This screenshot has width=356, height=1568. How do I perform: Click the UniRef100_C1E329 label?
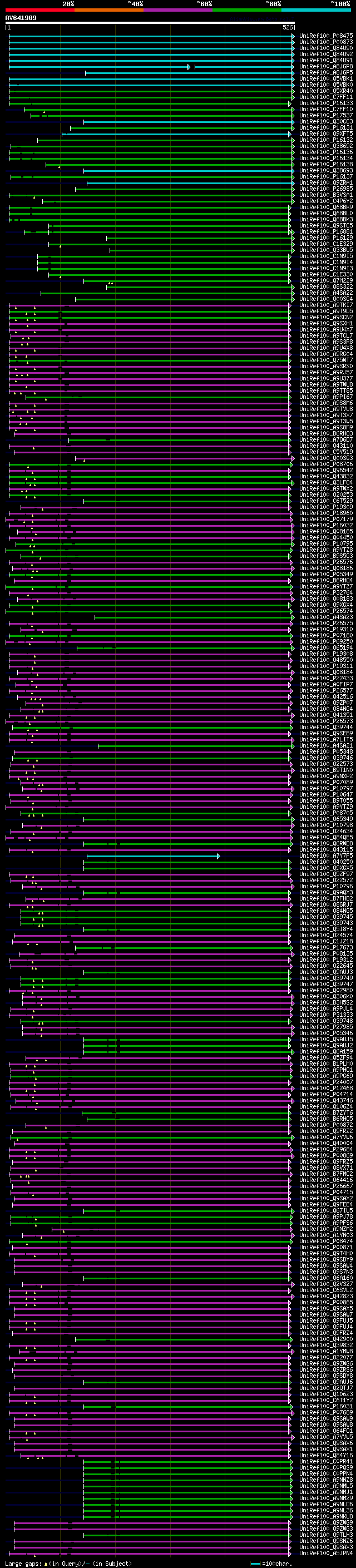pyautogui.click(x=326, y=244)
